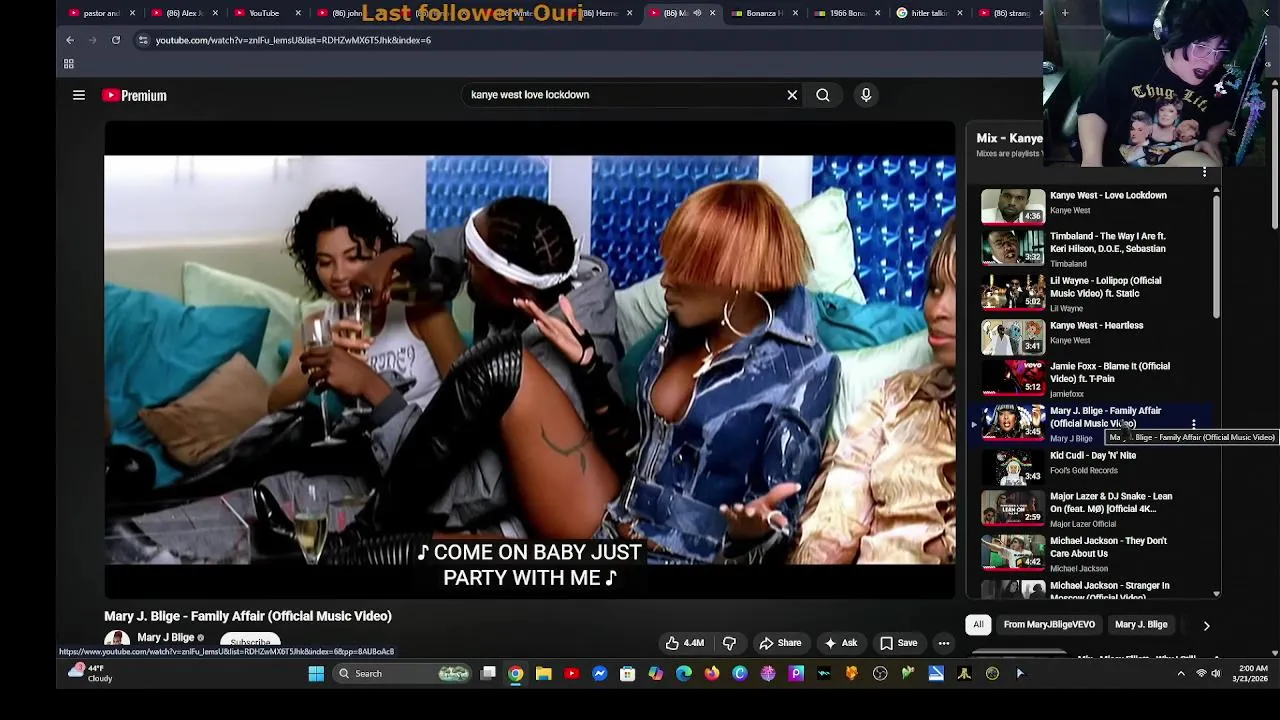Run search with the magnifier button
The height and width of the screenshot is (720, 1280).
pyautogui.click(x=822, y=95)
